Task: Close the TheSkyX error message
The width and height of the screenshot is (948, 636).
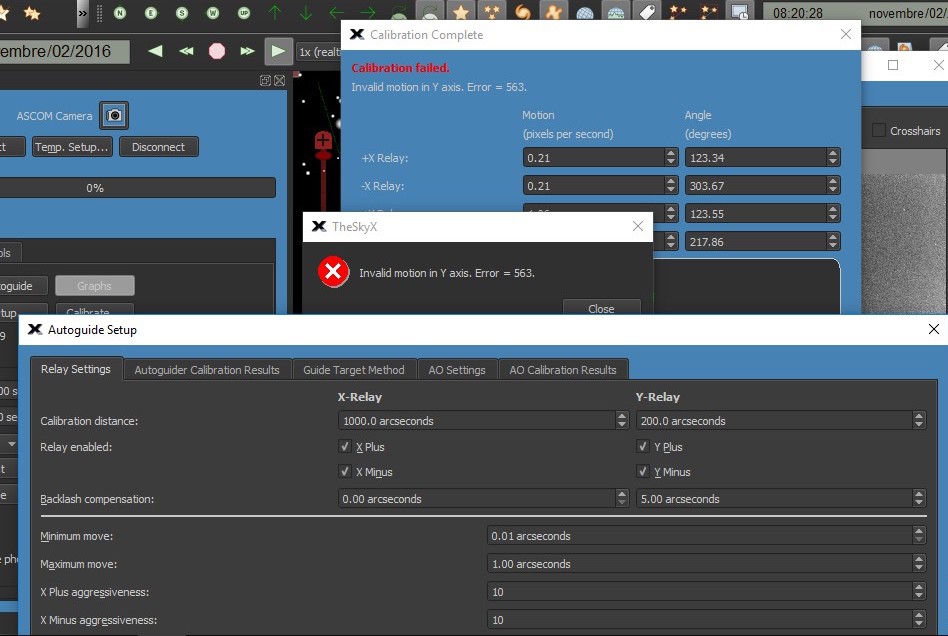Action: click(601, 307)
